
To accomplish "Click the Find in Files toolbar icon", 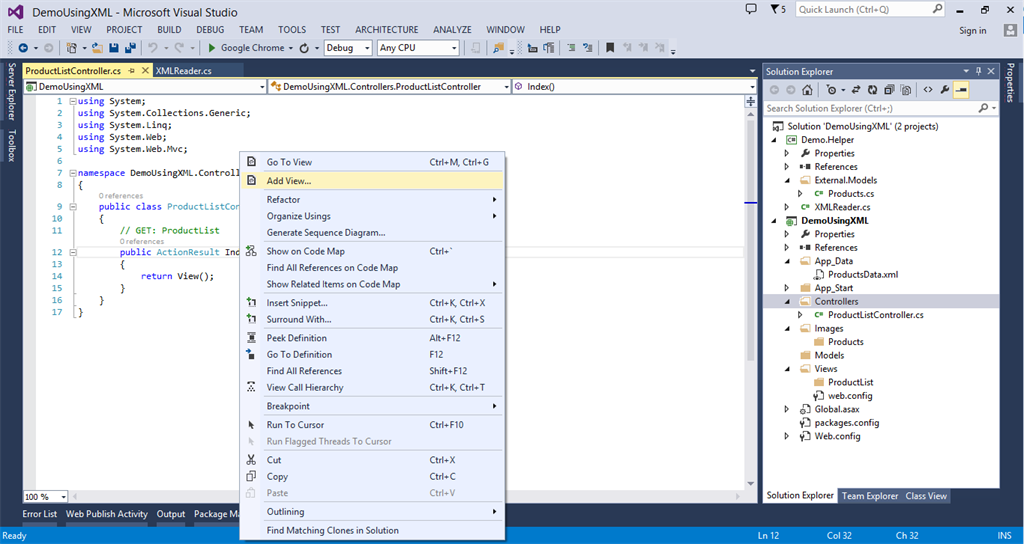I will coord(499,48).
